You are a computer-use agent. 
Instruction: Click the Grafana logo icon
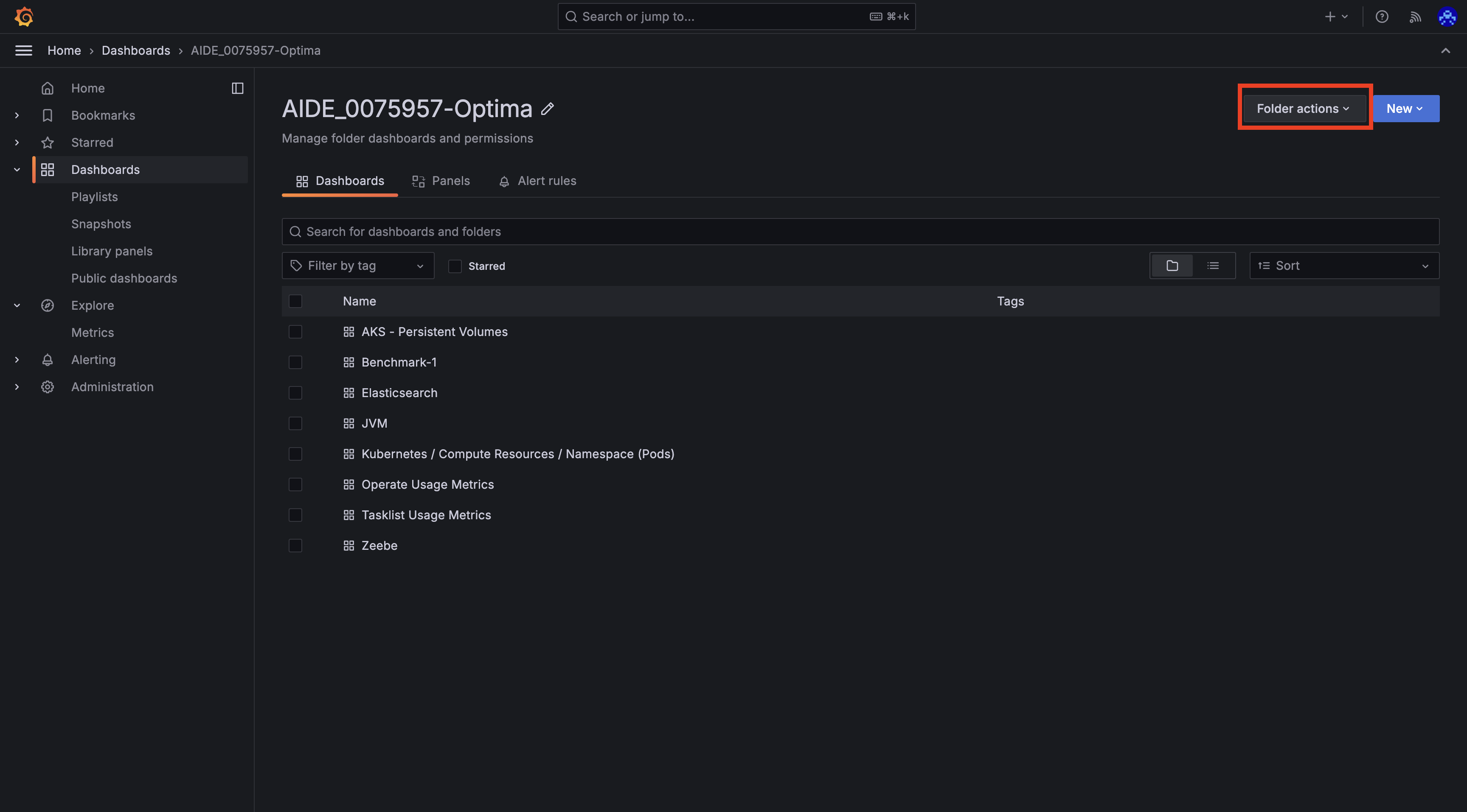click(24, 17)
